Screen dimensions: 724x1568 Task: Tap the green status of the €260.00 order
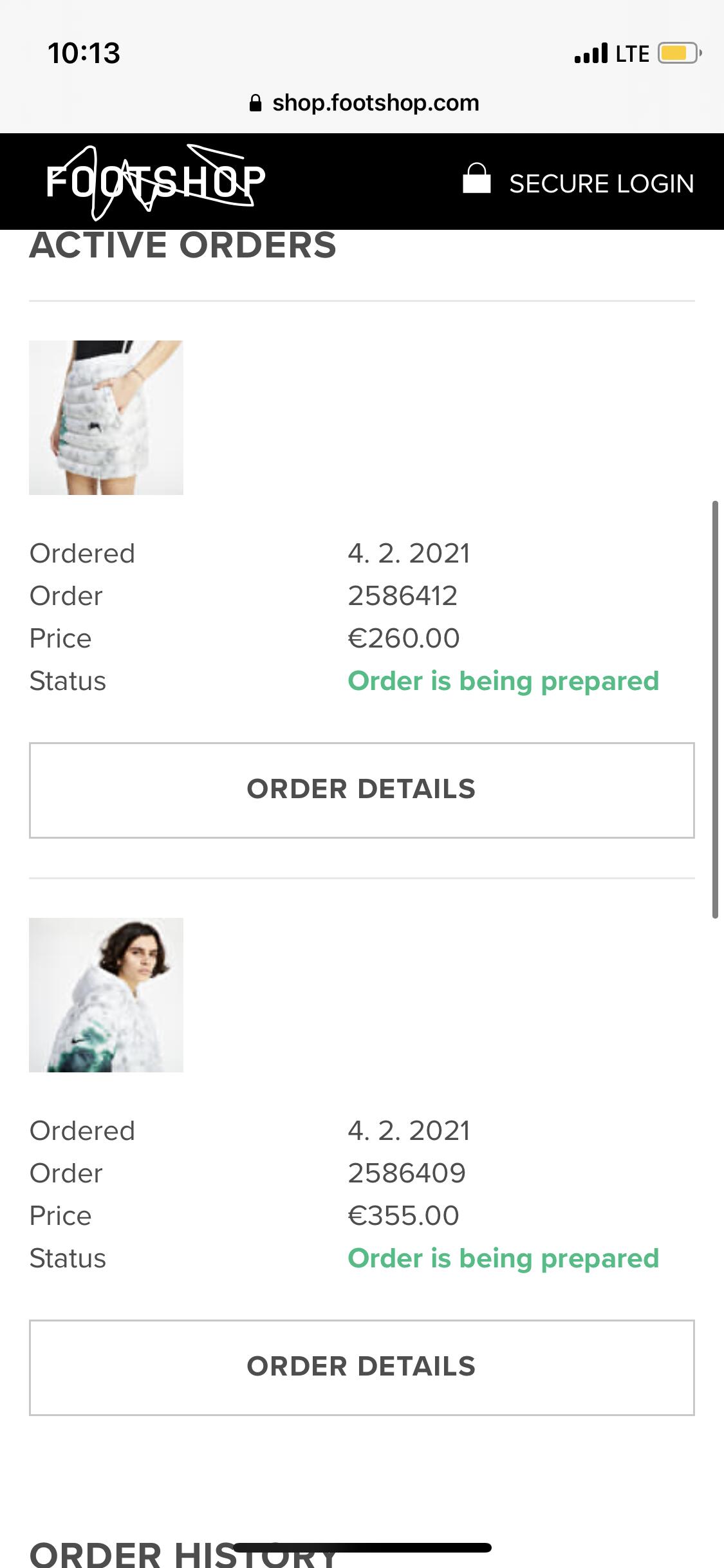(x=503, y=681)
